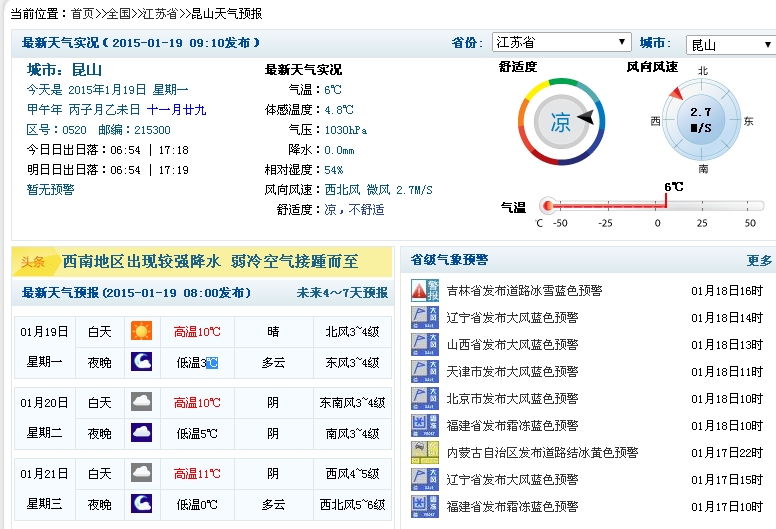Viewport: 776px width, 529px height.
Task: Click 首页 in the breadcrumb navigation
Action: tap(83, 13)
